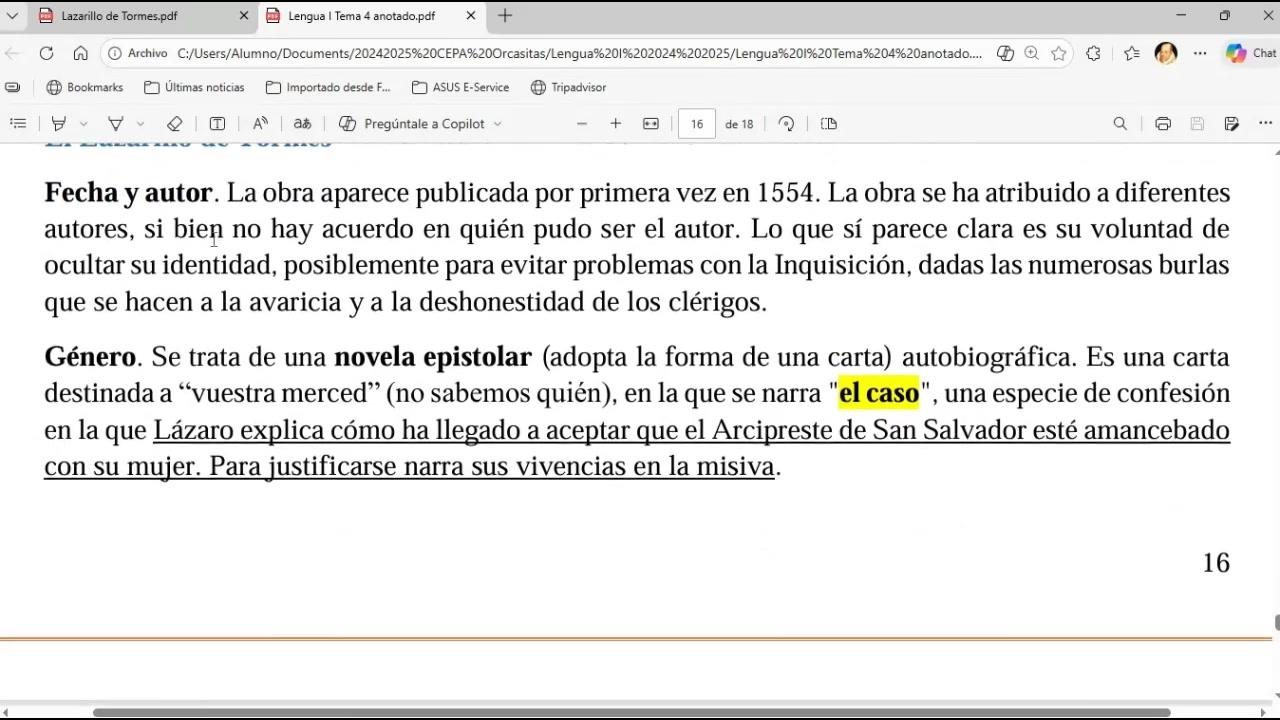1280x720 pixels.
Task: Toggle the PDF page view layout
Action: pyautogui.click(x=829, y=124)
